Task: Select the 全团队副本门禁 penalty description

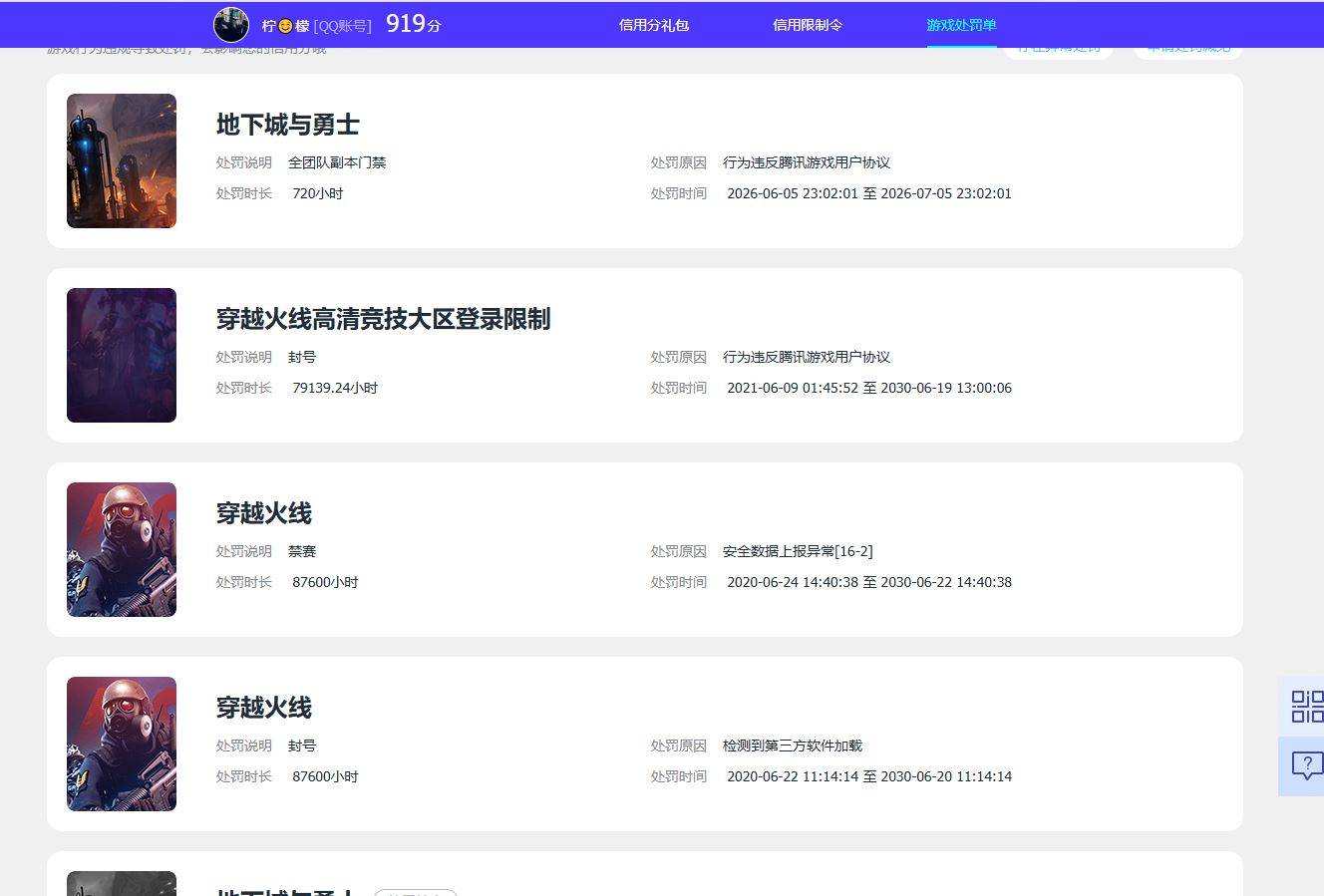Action: click(337, 162)
